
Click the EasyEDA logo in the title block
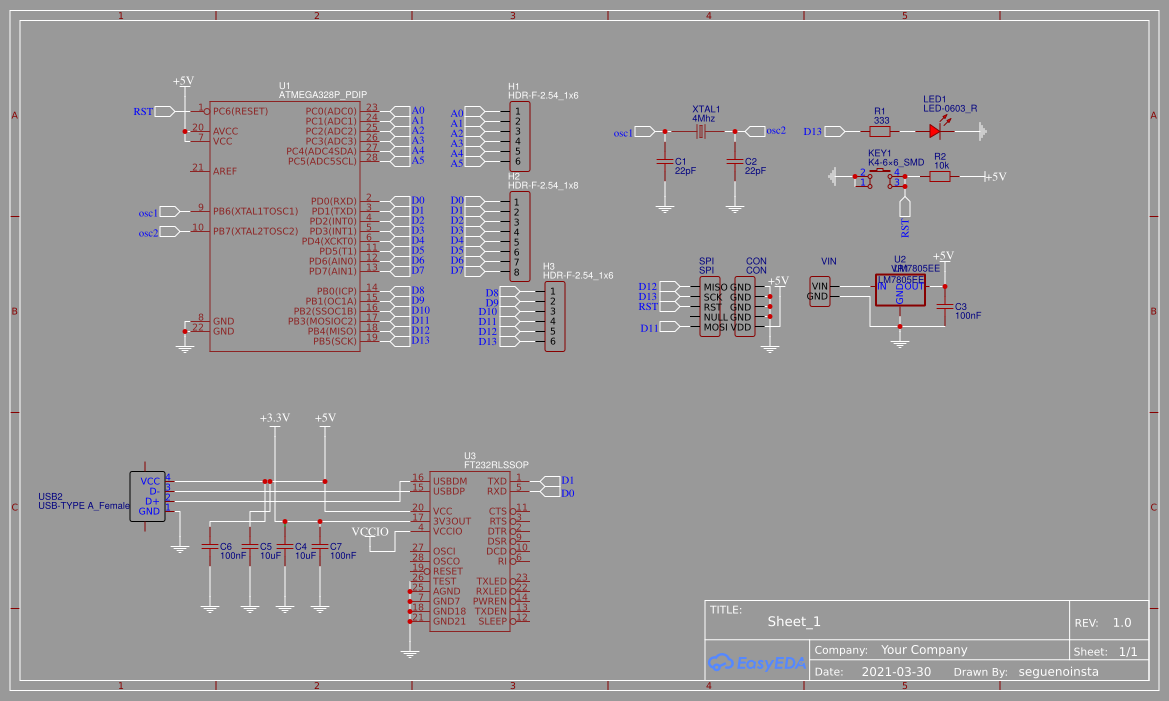(755, 660)
